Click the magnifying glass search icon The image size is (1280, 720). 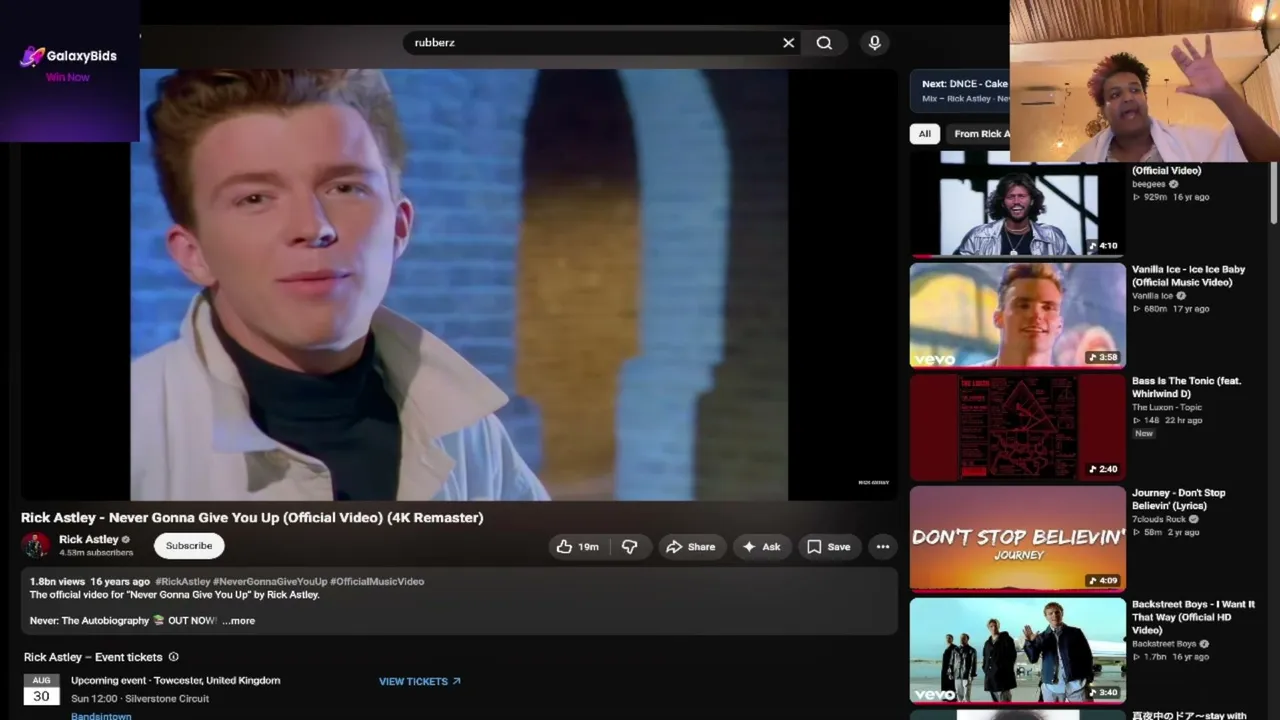click(x=824, y=43)
